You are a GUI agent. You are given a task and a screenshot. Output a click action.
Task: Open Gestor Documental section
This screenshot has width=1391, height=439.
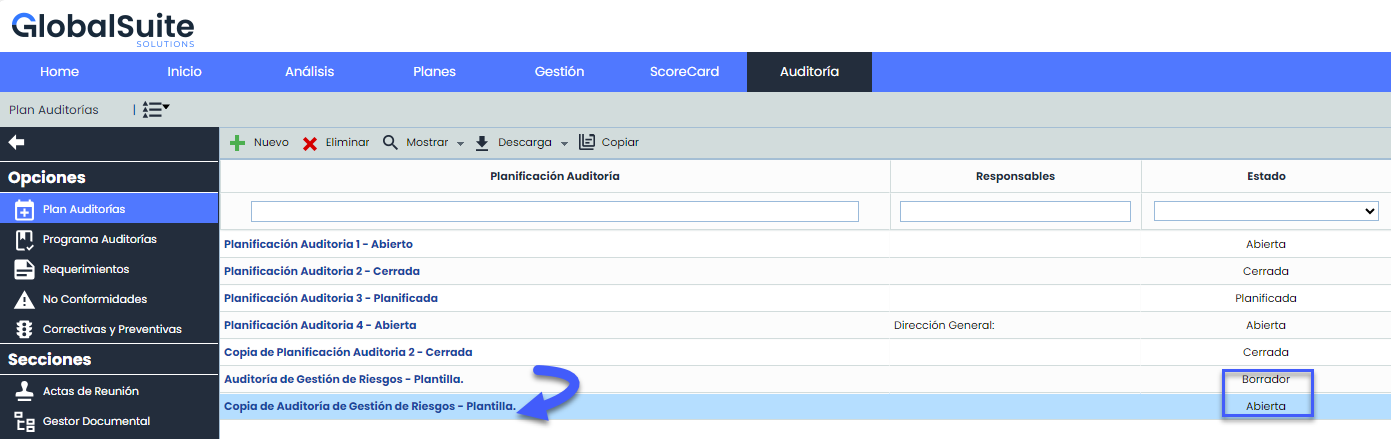(96, 421)
